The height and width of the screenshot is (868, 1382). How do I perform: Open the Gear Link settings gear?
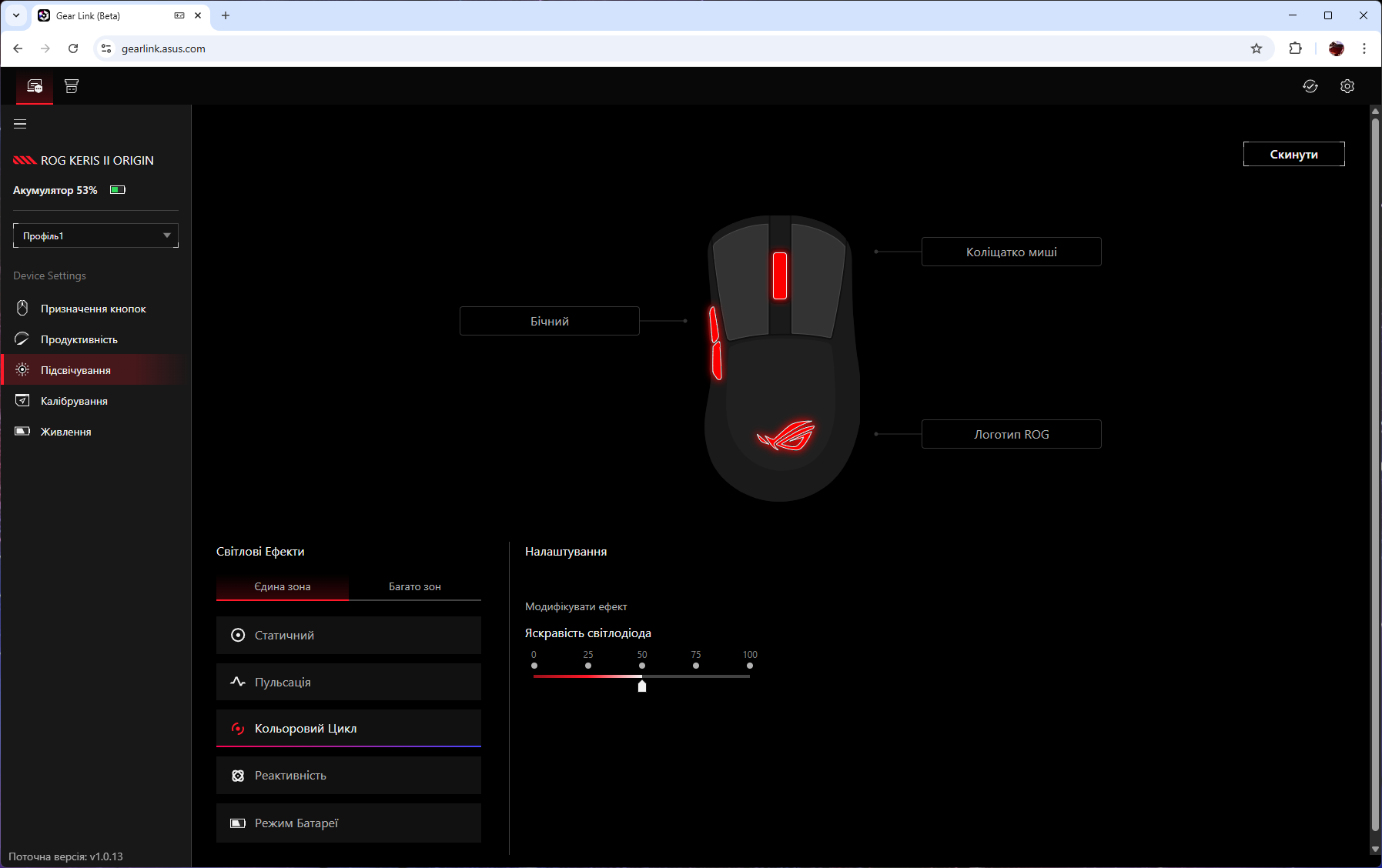click(x=1347, y=86)
